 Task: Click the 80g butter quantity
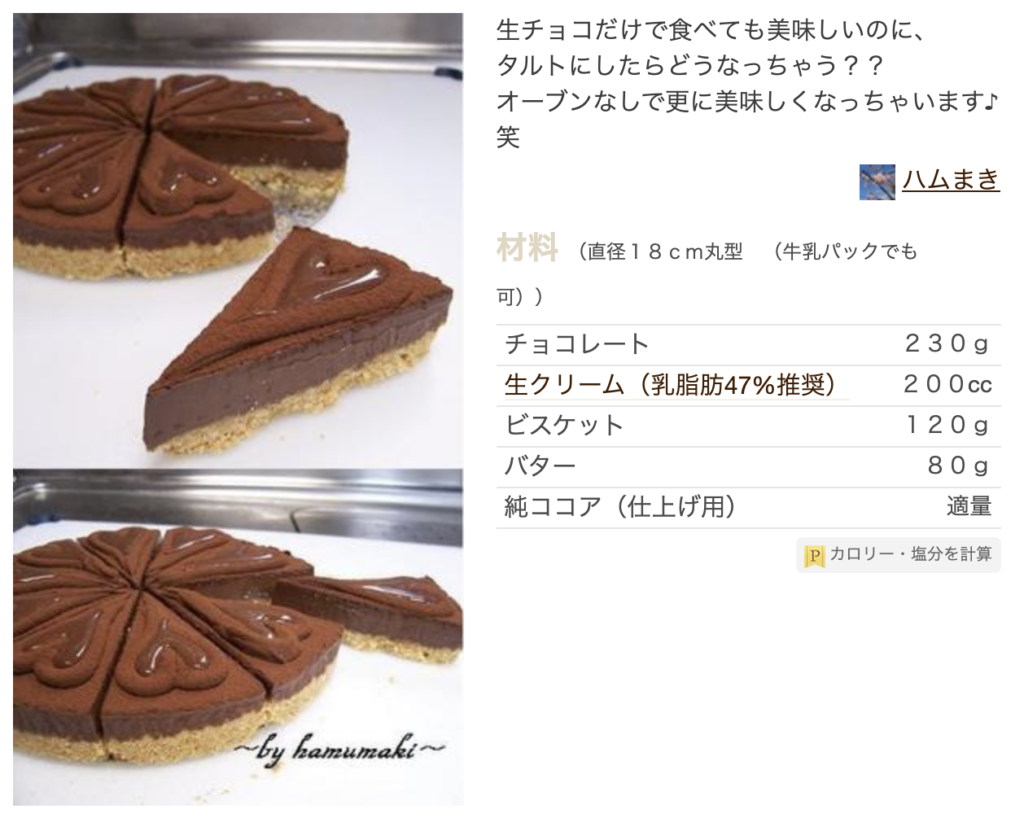pyautogui.click(x=958, y=466)
